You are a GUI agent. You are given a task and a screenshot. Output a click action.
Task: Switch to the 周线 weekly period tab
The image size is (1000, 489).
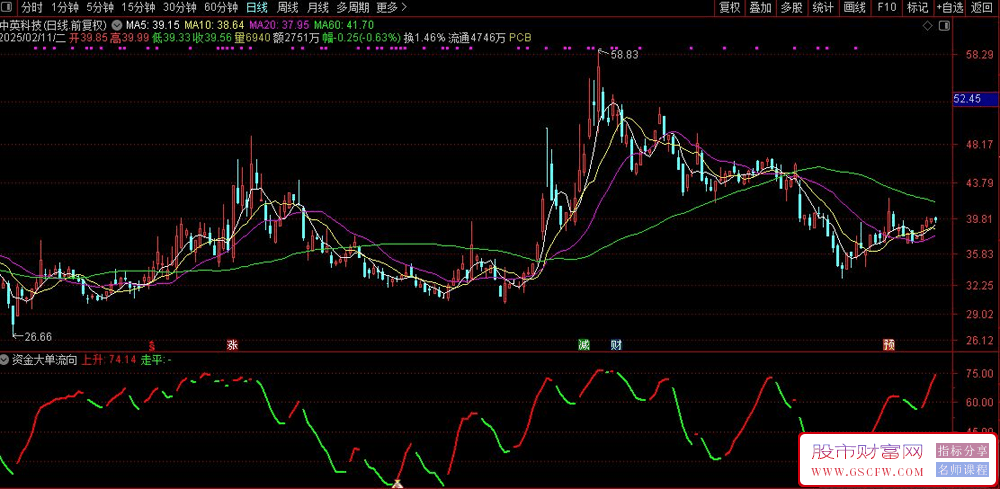(289, 7)
